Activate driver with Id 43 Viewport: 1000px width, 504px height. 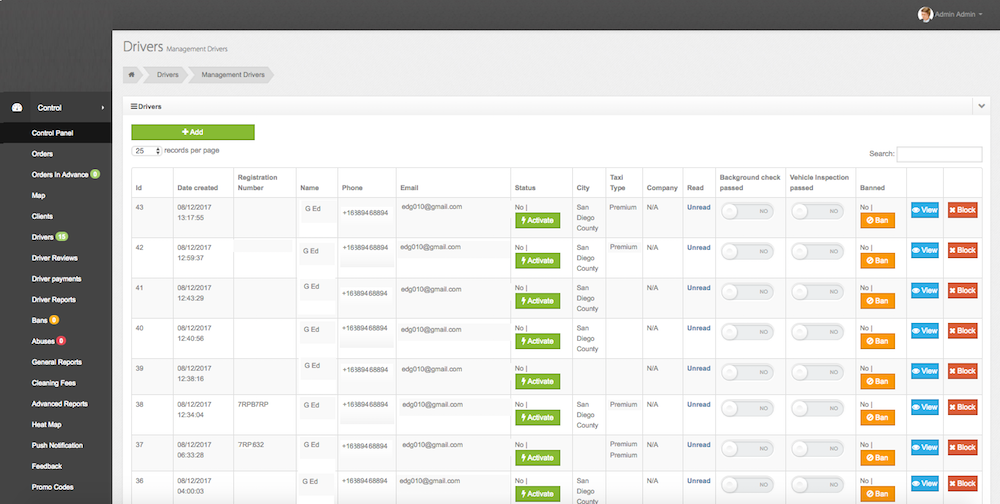coord(538,220)
